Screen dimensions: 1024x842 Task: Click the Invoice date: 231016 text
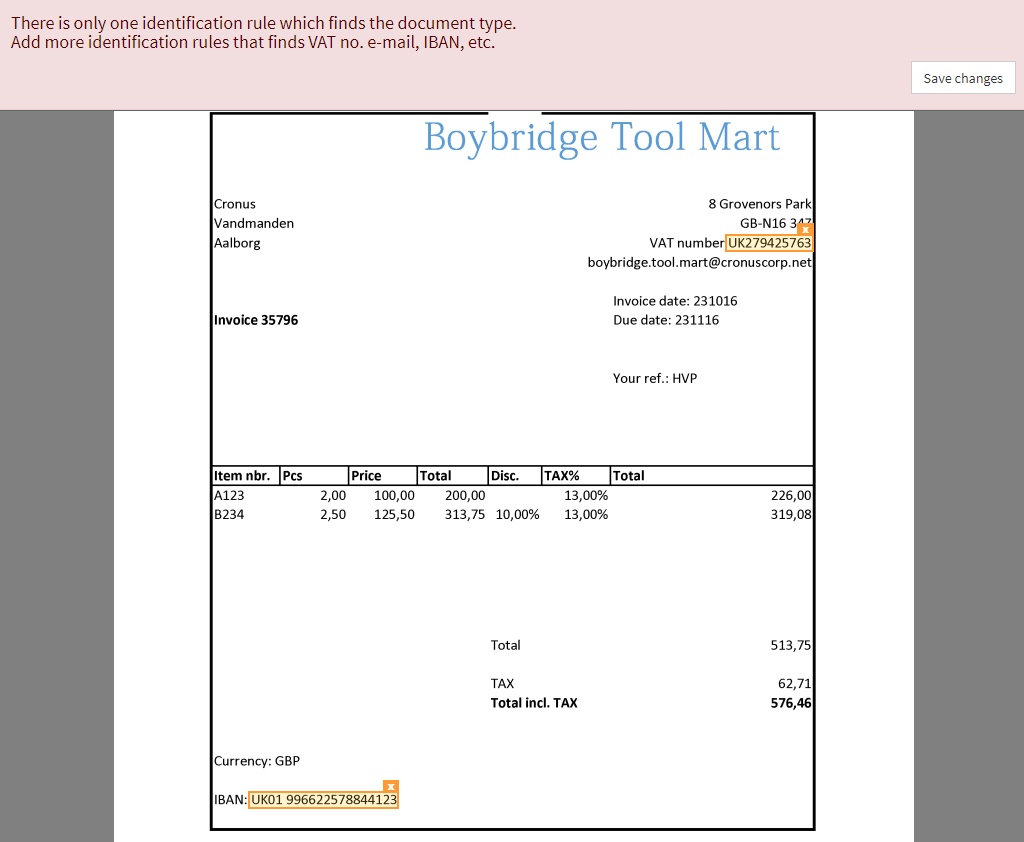pyautogui.click(x=675, y=301)
